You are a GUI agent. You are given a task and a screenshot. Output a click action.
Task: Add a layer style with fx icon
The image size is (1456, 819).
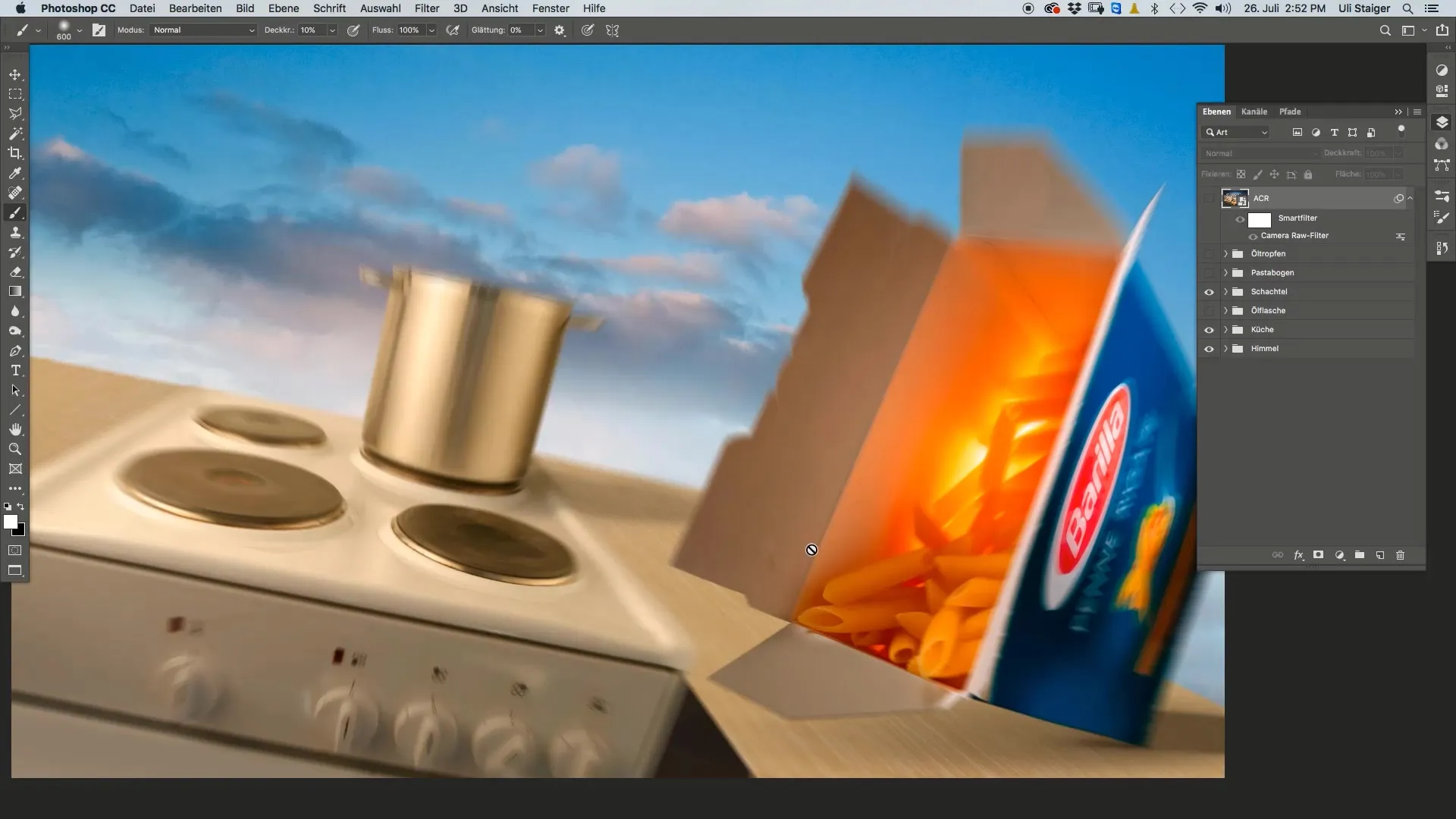click(1298, 555)
